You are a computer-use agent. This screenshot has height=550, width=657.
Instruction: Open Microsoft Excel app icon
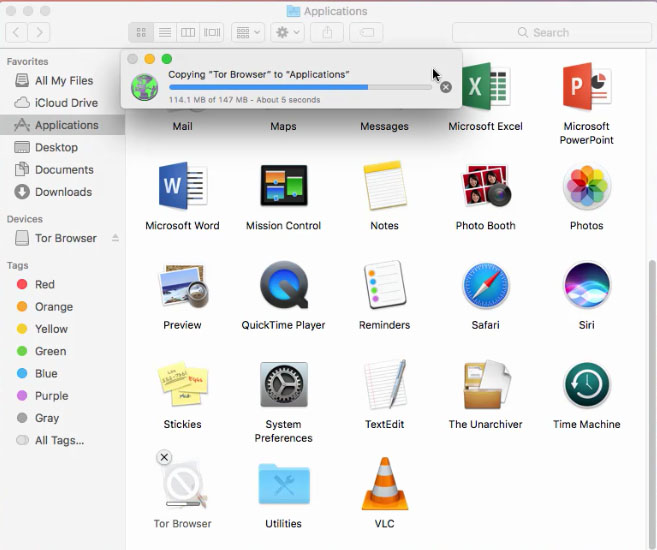(x=486, y=86)
